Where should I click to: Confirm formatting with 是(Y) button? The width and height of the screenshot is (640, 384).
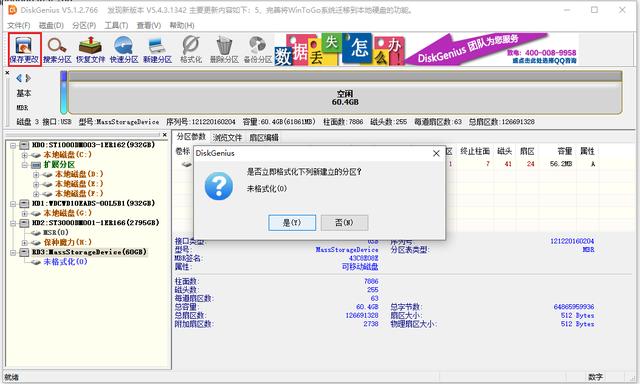point(292,223)
